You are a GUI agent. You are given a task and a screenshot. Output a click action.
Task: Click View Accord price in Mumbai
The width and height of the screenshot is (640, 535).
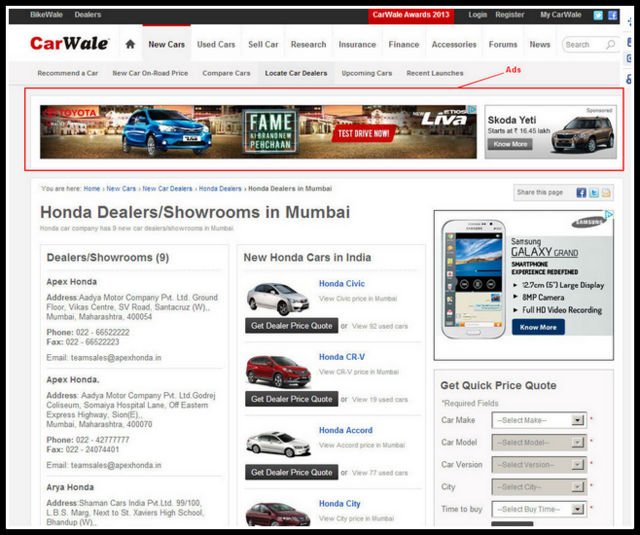point(362,445)
